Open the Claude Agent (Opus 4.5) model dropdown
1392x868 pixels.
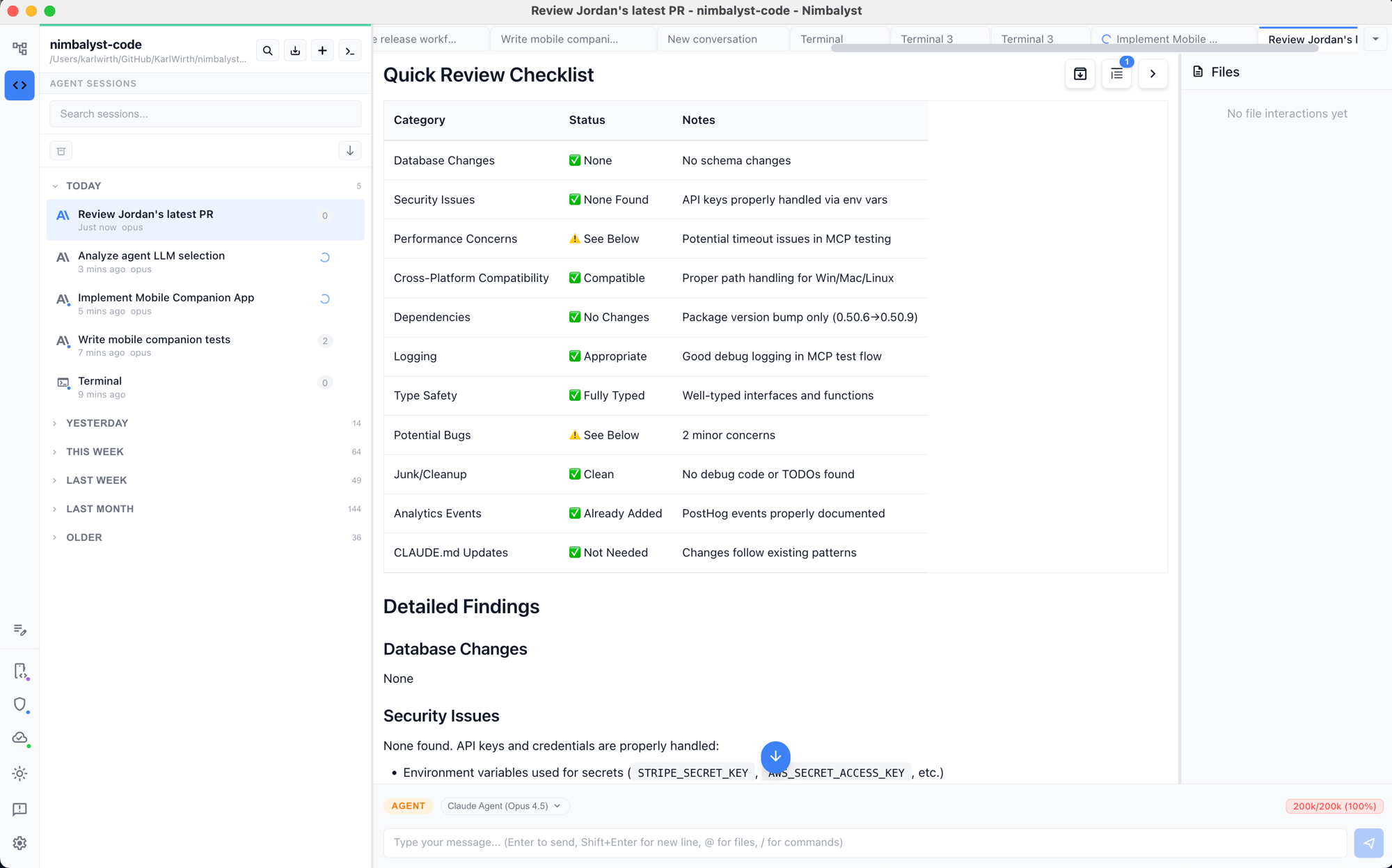[x=504, y=806]
